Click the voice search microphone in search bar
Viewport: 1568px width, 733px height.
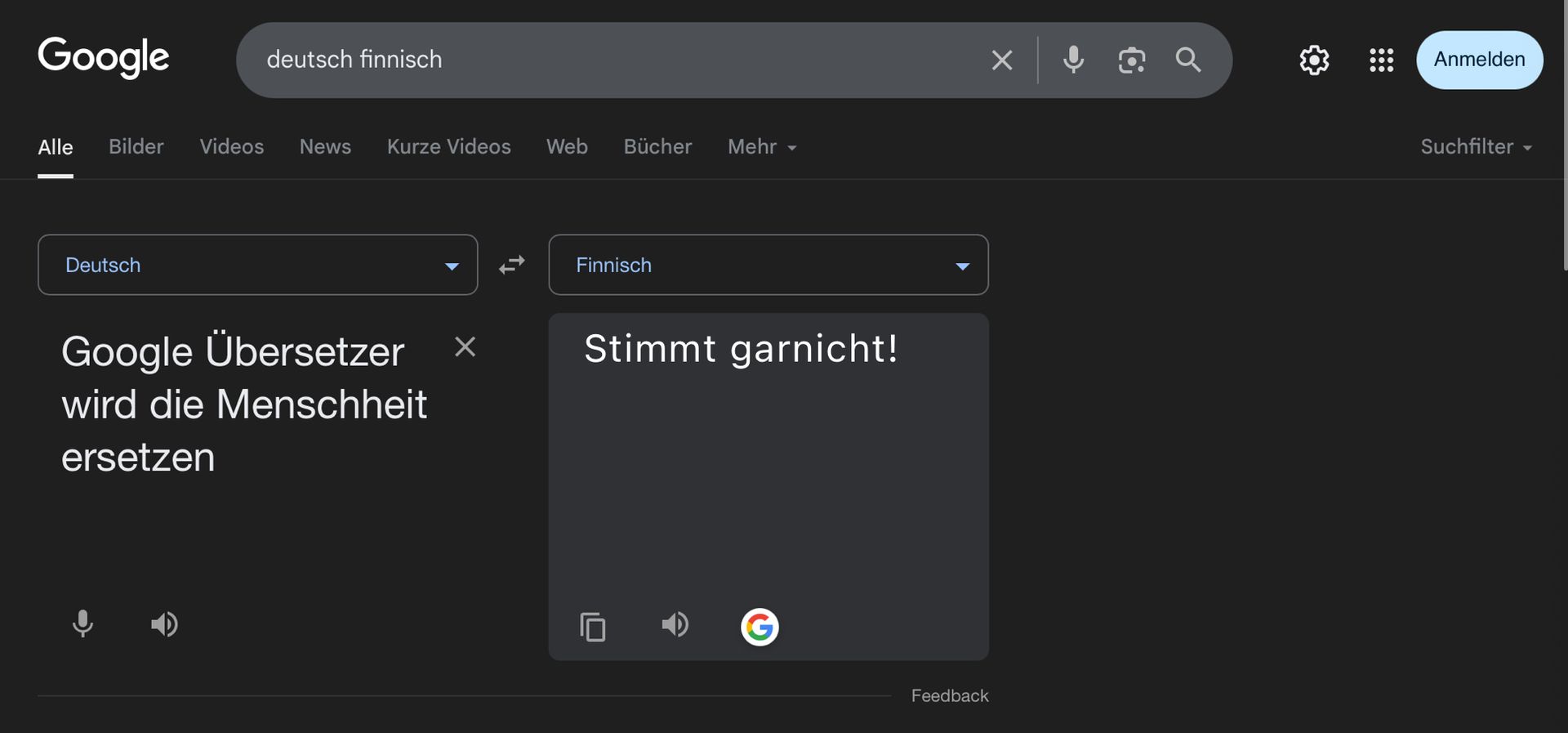pyautogui.click(x=1073, y=60)
